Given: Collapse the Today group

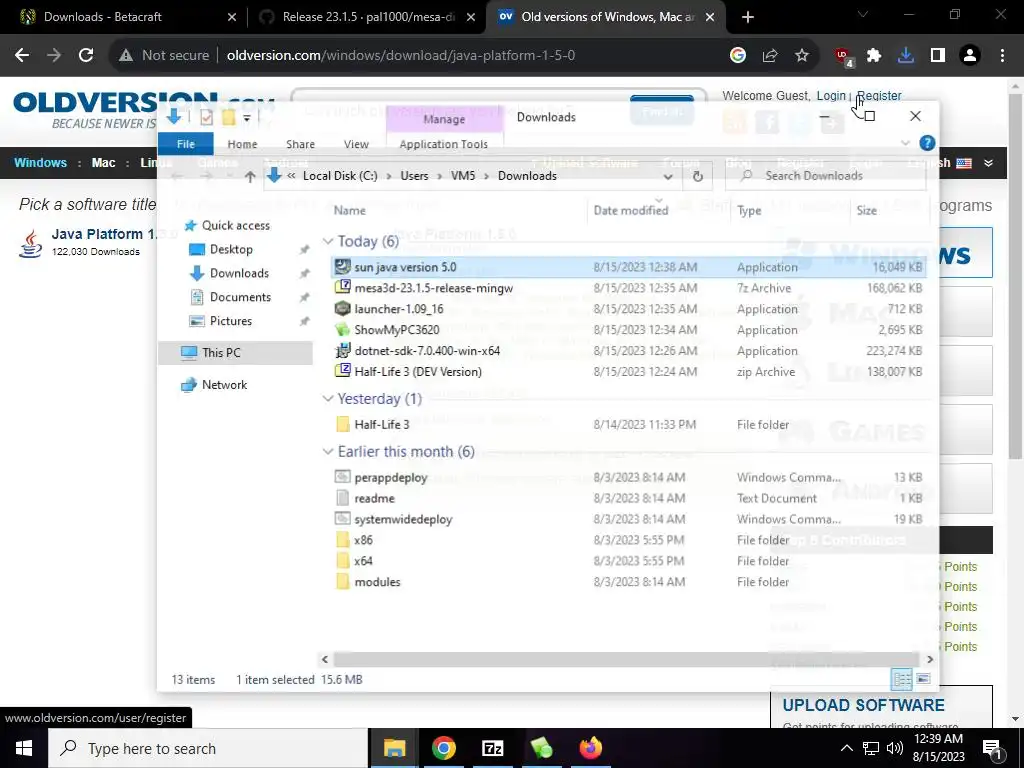Looking at the screenshot, I should (x=328, y=242).
